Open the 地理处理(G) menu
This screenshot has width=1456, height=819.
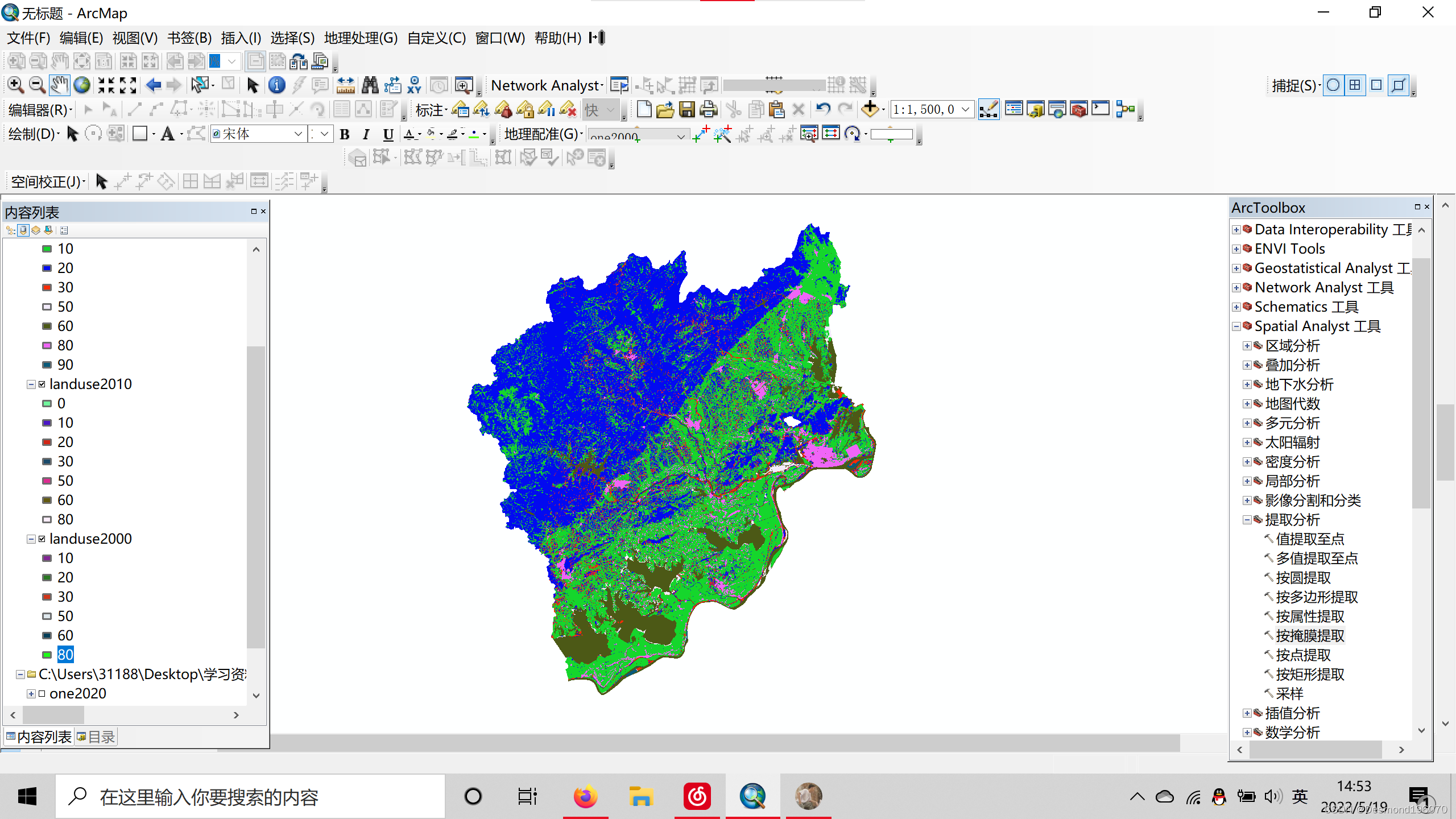pyautogui.click(x=361, y=38)
